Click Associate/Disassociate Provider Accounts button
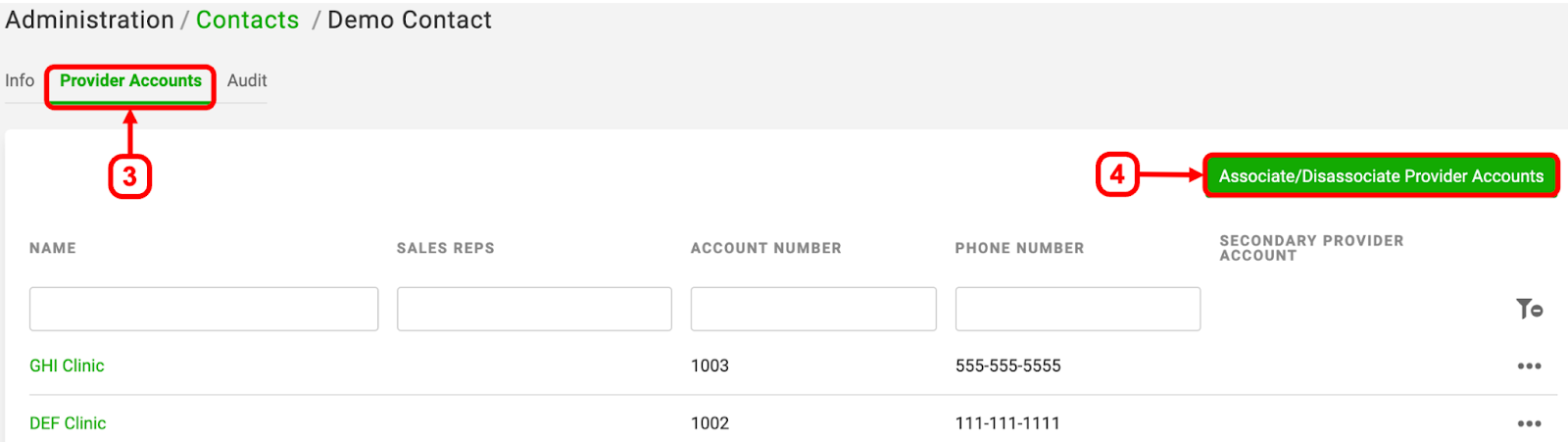1568x442 pixels. coord(1381,176)
